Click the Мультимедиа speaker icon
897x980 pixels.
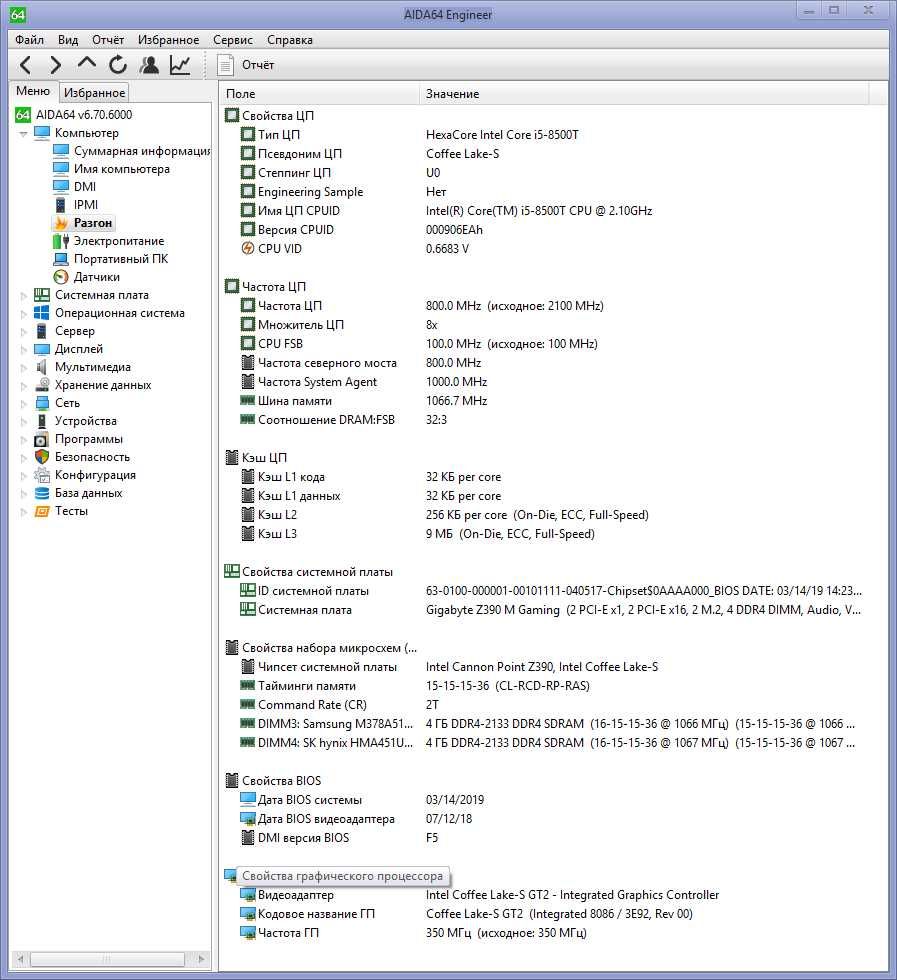pyautogui.click(x=42, y=367)
